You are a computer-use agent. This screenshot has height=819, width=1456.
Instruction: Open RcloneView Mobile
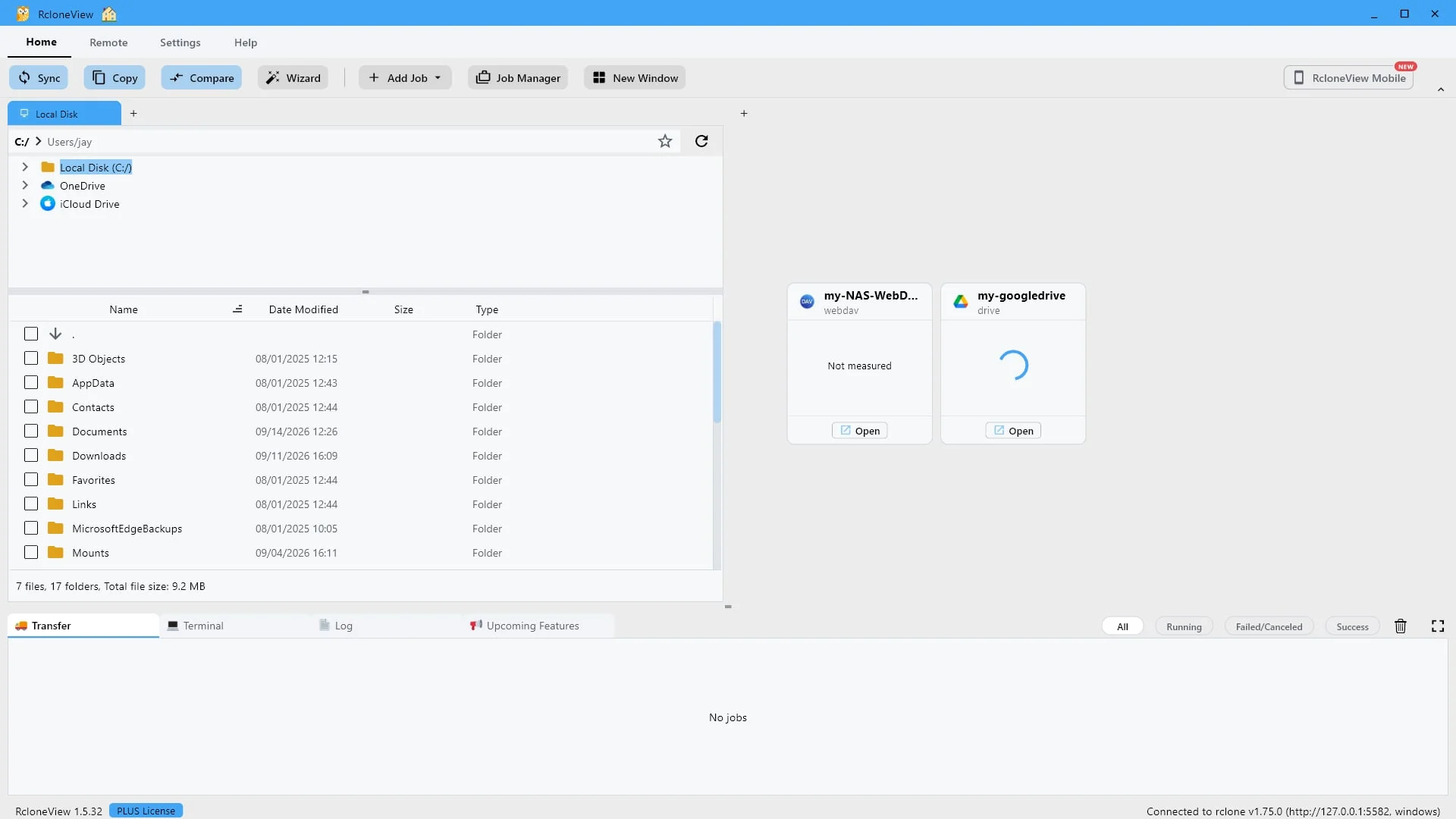(1348, 77)
